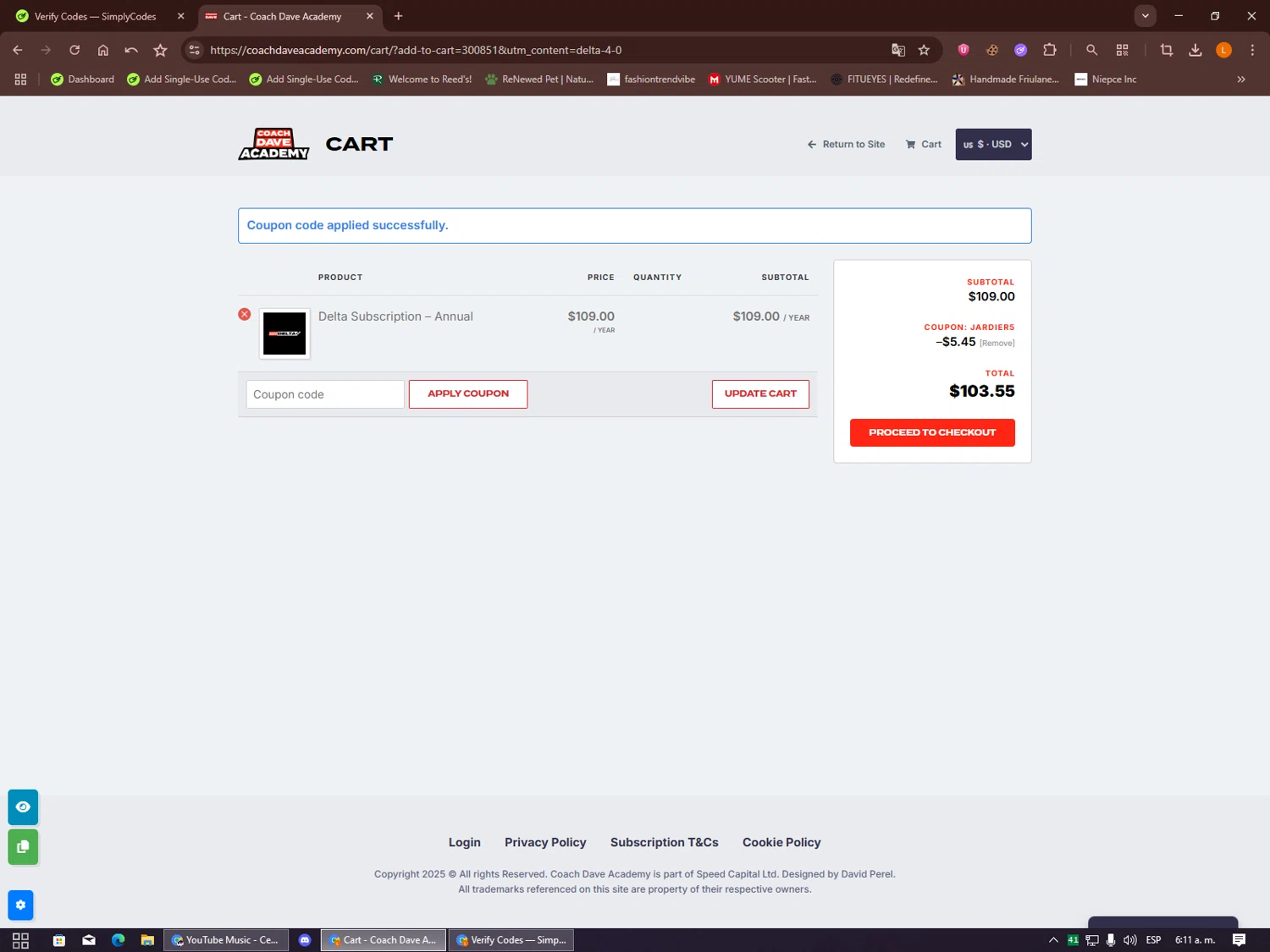Click the undo arrow toolbar icon

pos(131,50)
